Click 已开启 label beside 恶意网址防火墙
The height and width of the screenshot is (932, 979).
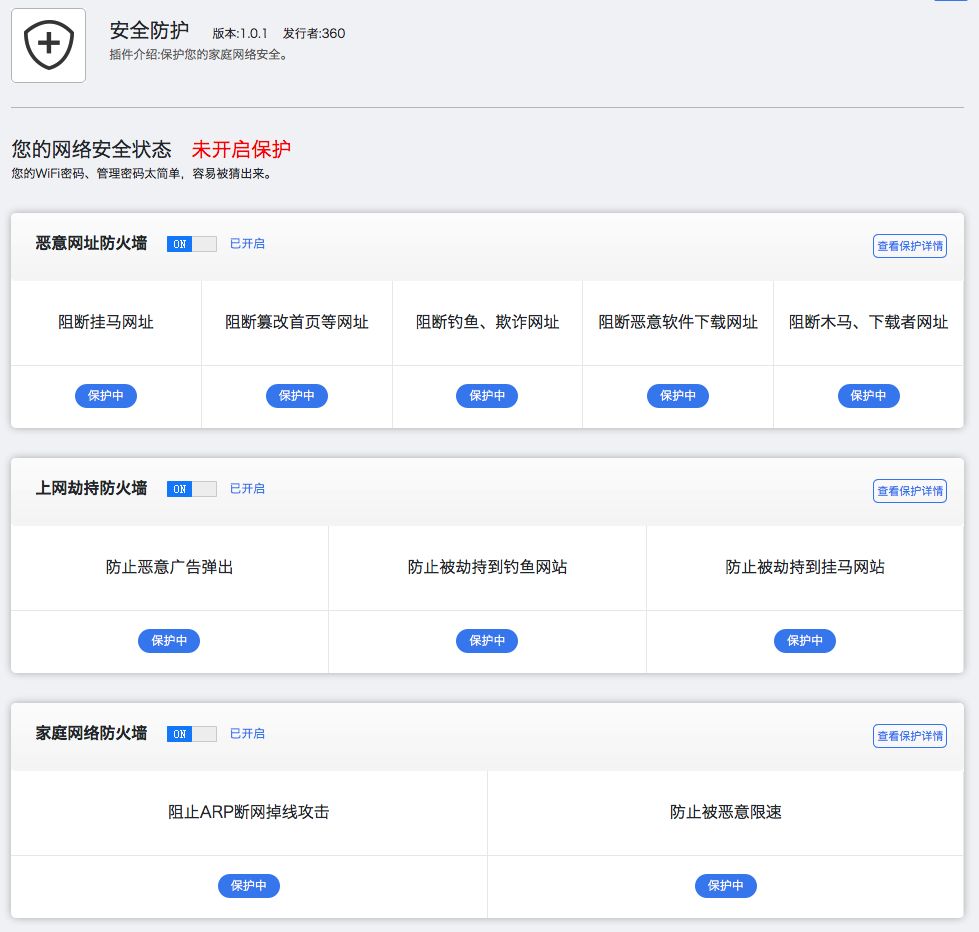(x=247, y=243)
